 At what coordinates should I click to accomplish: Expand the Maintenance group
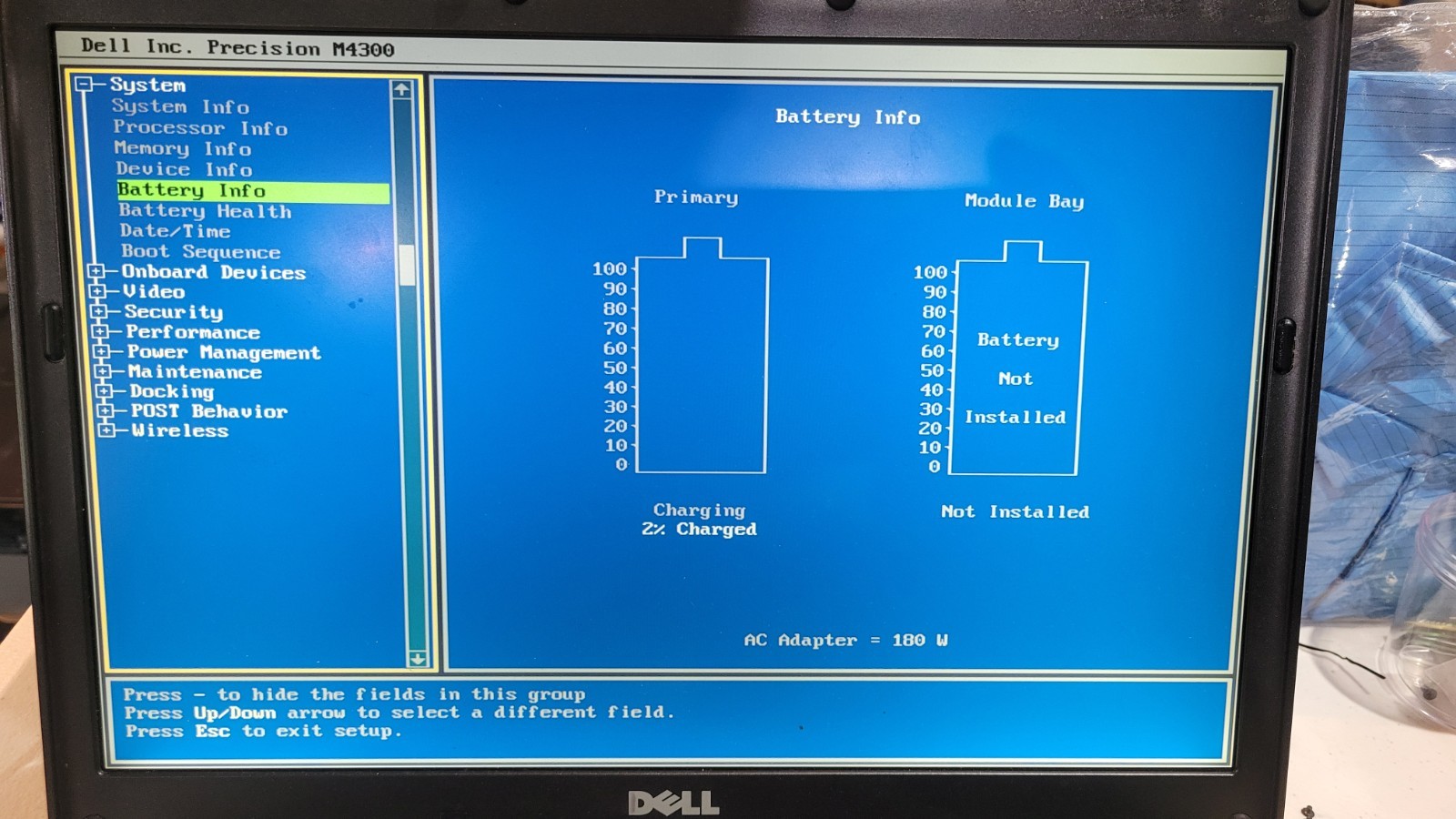[x=103, y=371]
